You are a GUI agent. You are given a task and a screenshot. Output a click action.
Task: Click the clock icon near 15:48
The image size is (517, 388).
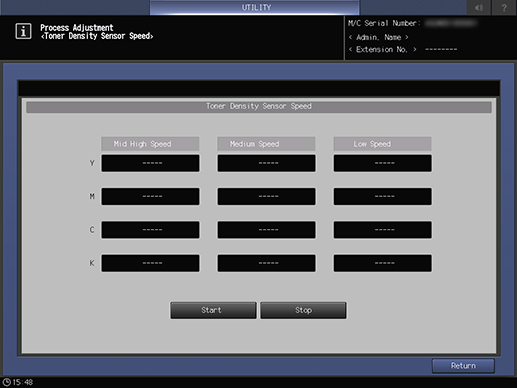click(x=6, y=382)
